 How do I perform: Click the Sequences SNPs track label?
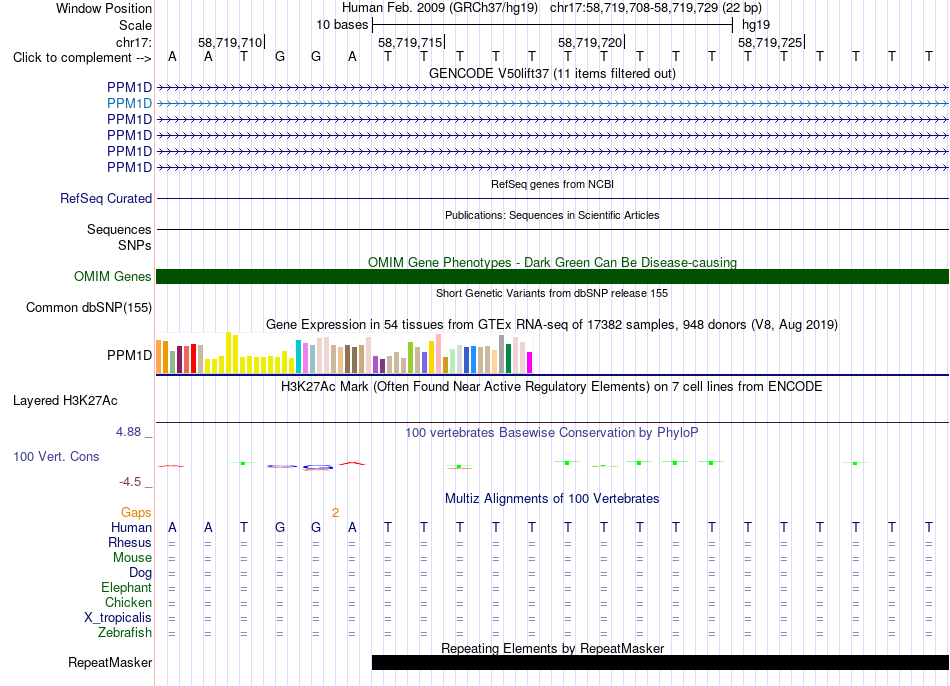(x=119, y=238)
